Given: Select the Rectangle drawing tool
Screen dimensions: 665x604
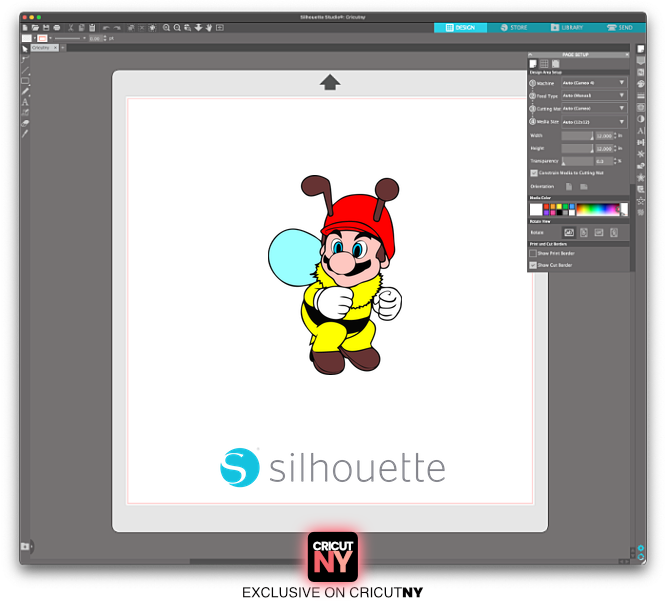Looking at the screenshot, I should point(25,81).
